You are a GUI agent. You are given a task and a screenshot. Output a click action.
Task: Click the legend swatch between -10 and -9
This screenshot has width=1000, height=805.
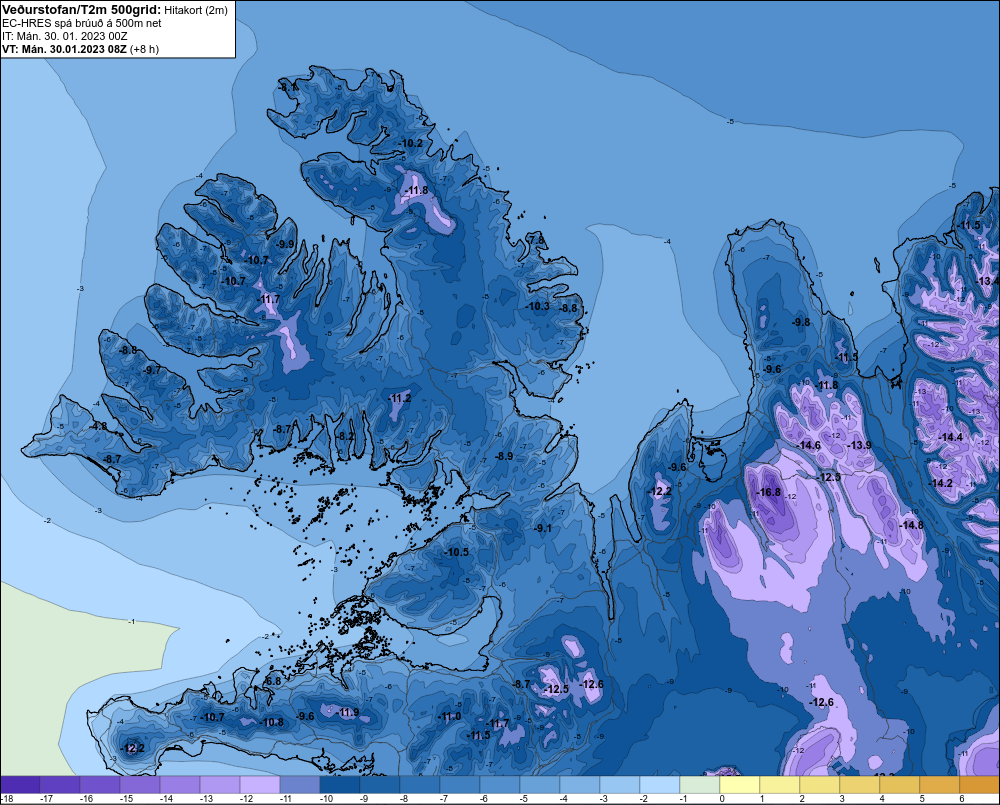tap(340, 785)
